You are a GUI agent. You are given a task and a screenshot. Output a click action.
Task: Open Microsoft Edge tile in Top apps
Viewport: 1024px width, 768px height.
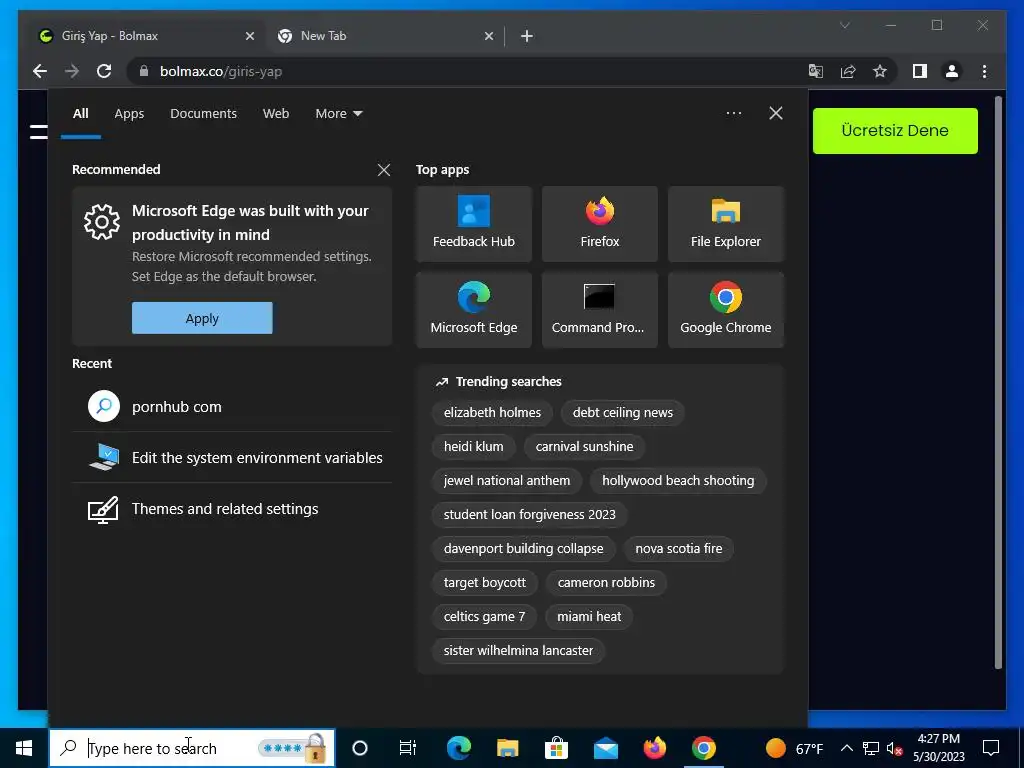(x=473, y=310)
